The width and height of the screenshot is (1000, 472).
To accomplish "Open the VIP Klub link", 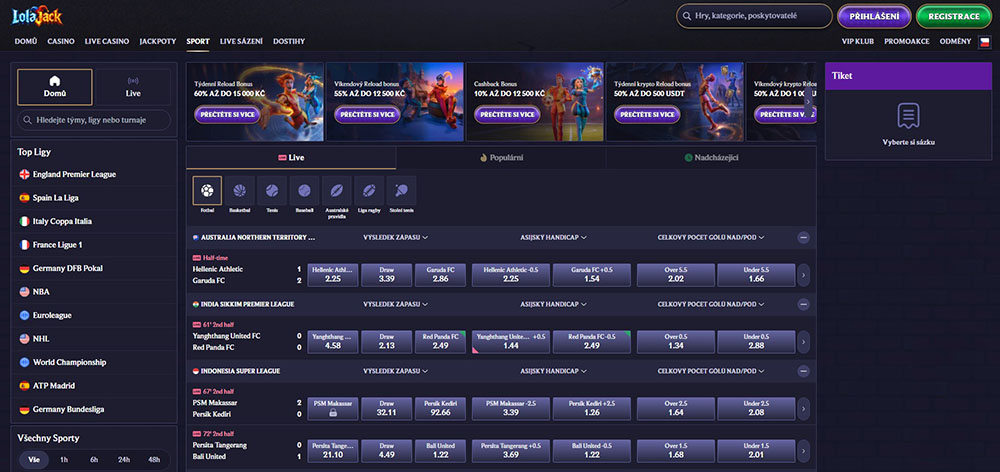I will [x=858, y=41].
